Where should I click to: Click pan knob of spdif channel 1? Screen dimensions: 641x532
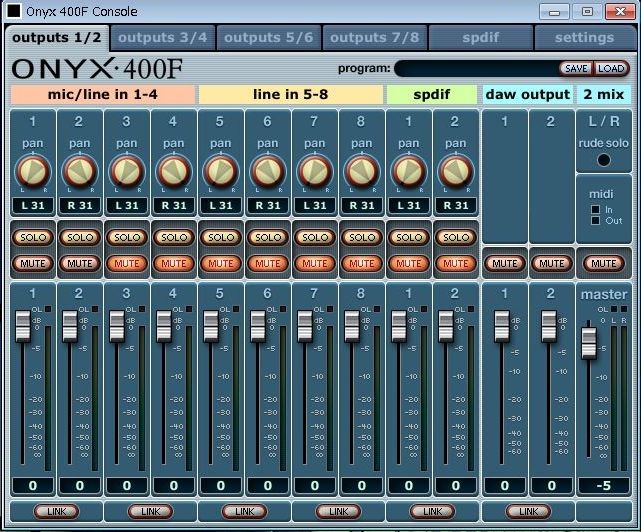pyautogui.click(x=409, y=171)
